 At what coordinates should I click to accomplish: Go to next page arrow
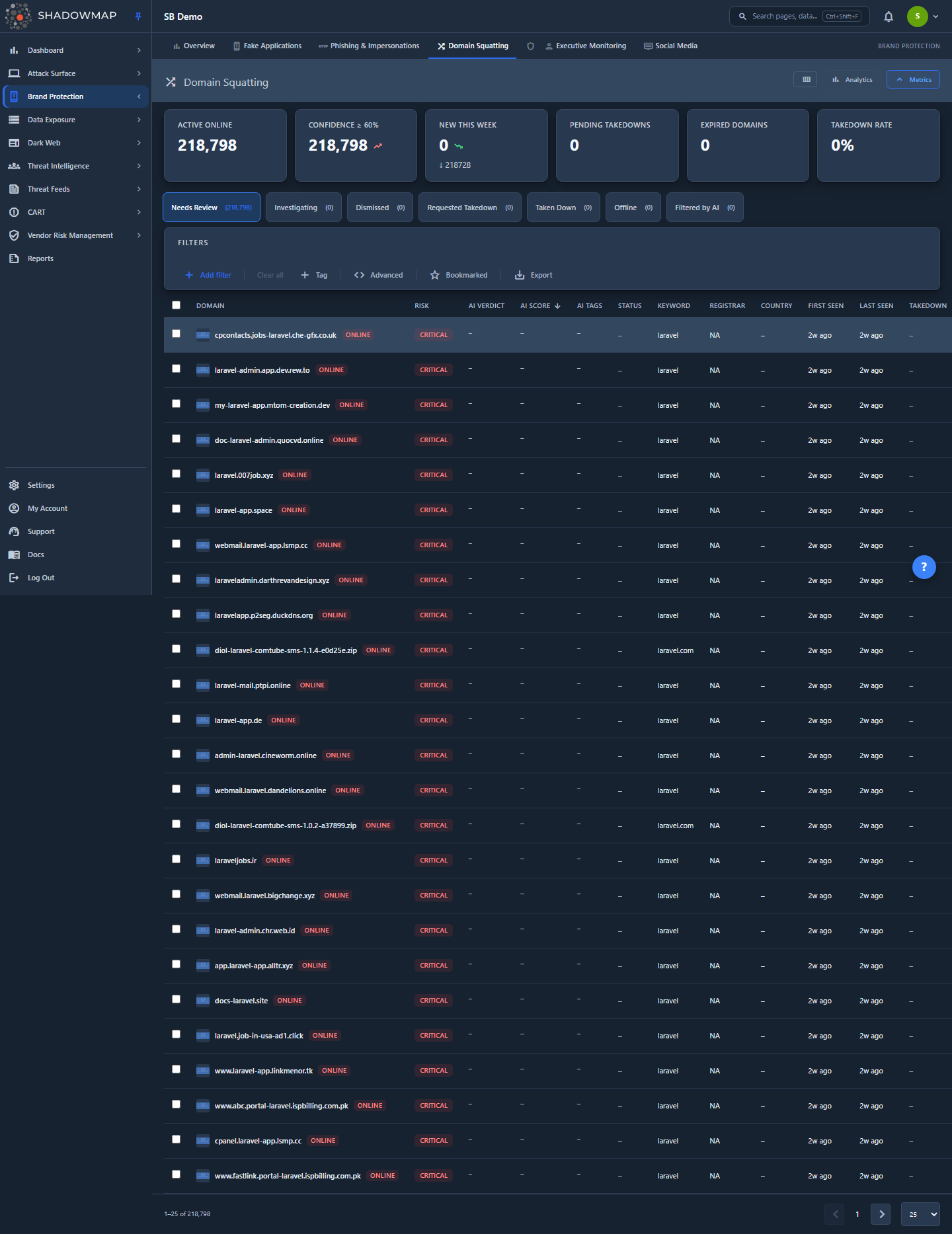coord(881,1214)
